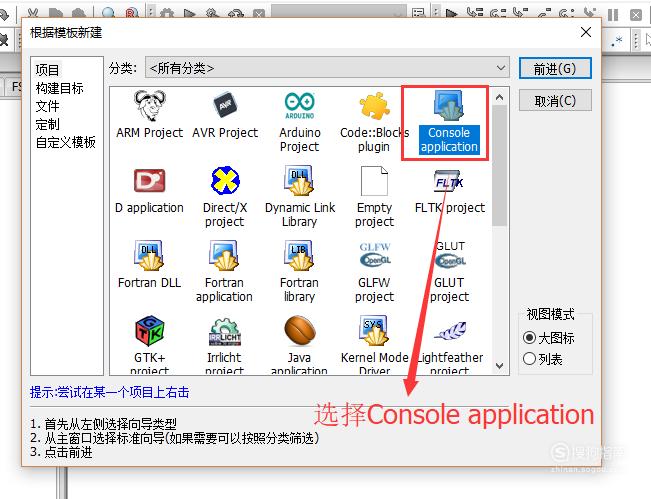The height and width of the screenshot is (499, 651).
Task: Choose the Arduino Project template
Action: pyautogui.click(x=299, y=122)
